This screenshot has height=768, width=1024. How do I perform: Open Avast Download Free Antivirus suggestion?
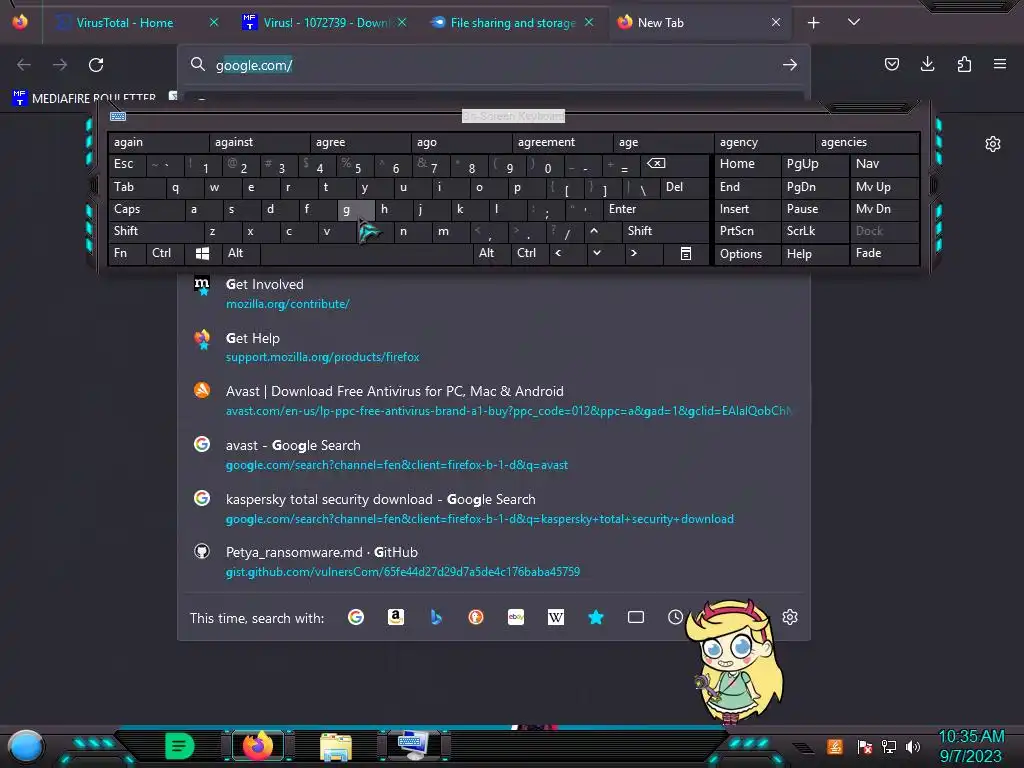click(x=494, y=400)
